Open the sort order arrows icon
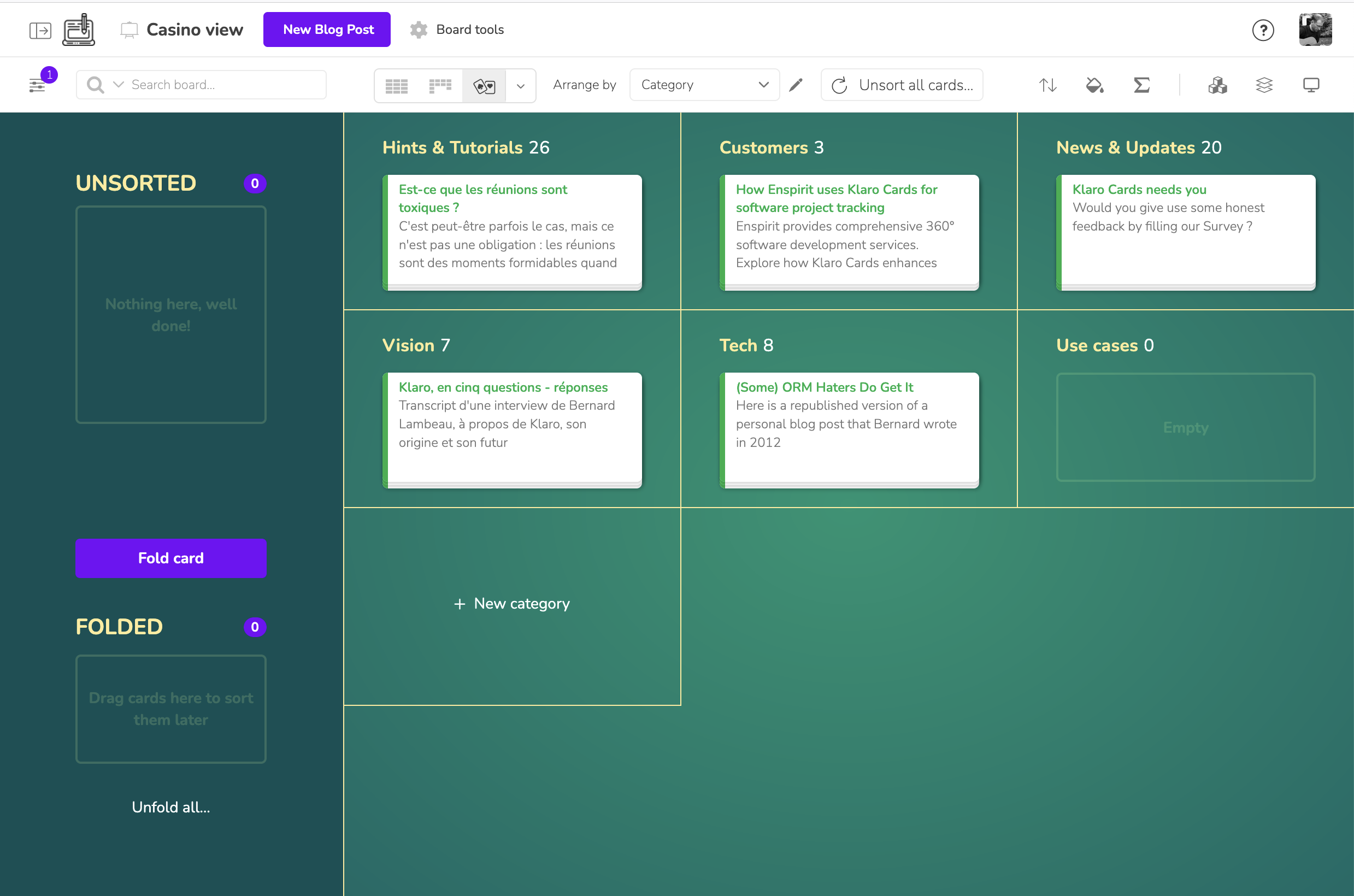The width and height of the screenshot is (1354, 896). 1047,85
